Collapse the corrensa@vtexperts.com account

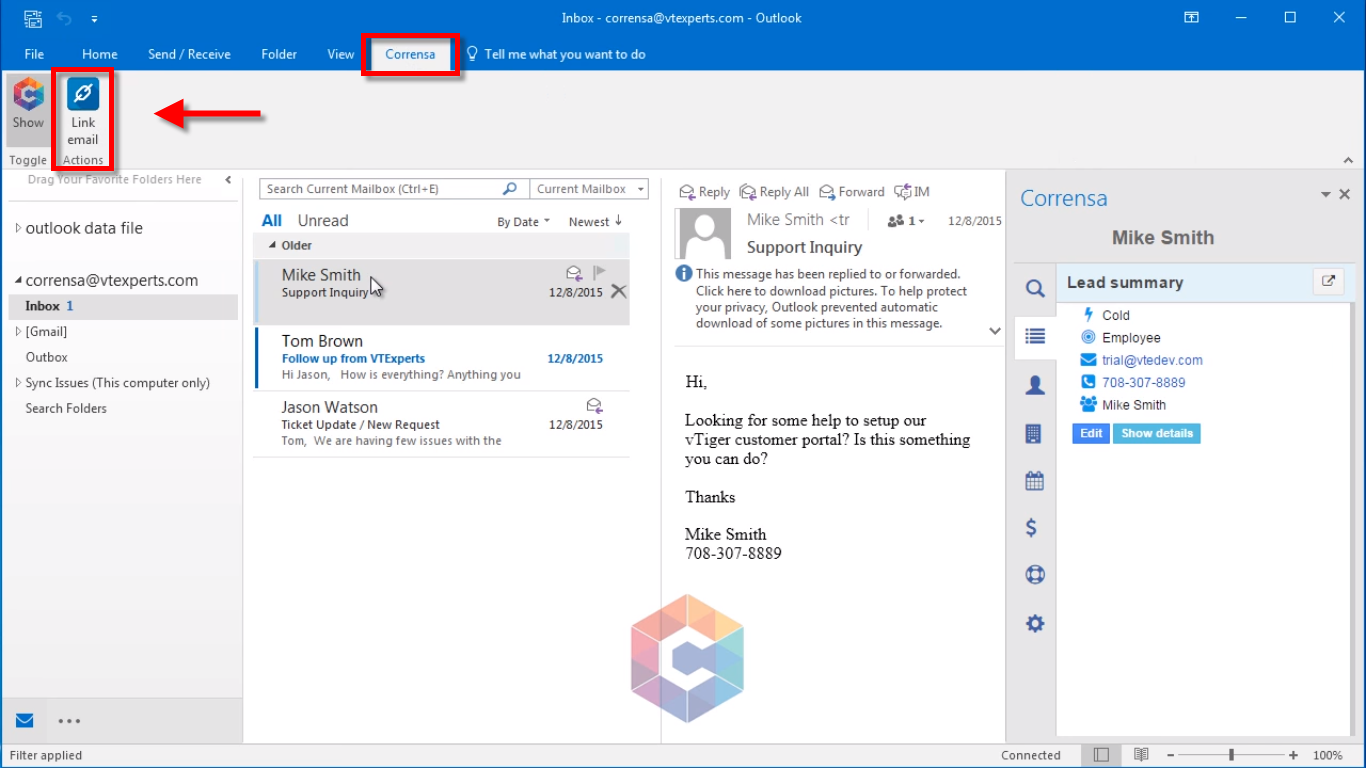[x=18, y=281]
